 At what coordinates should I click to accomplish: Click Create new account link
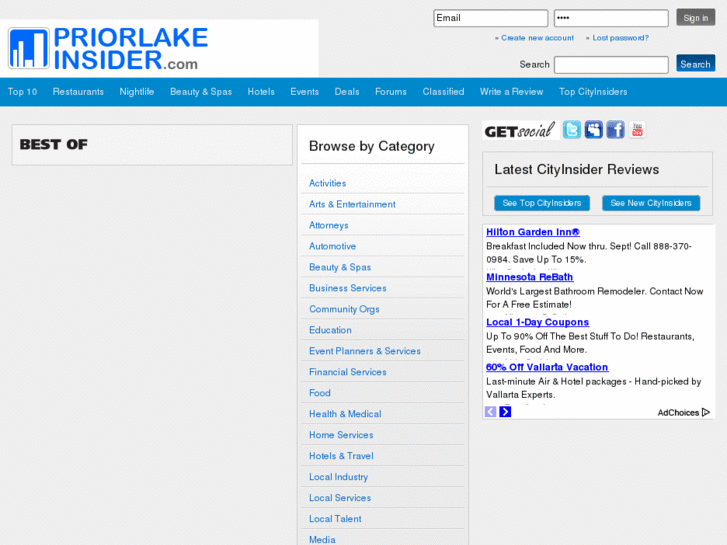pyautogui.click(x=537, y=38)
